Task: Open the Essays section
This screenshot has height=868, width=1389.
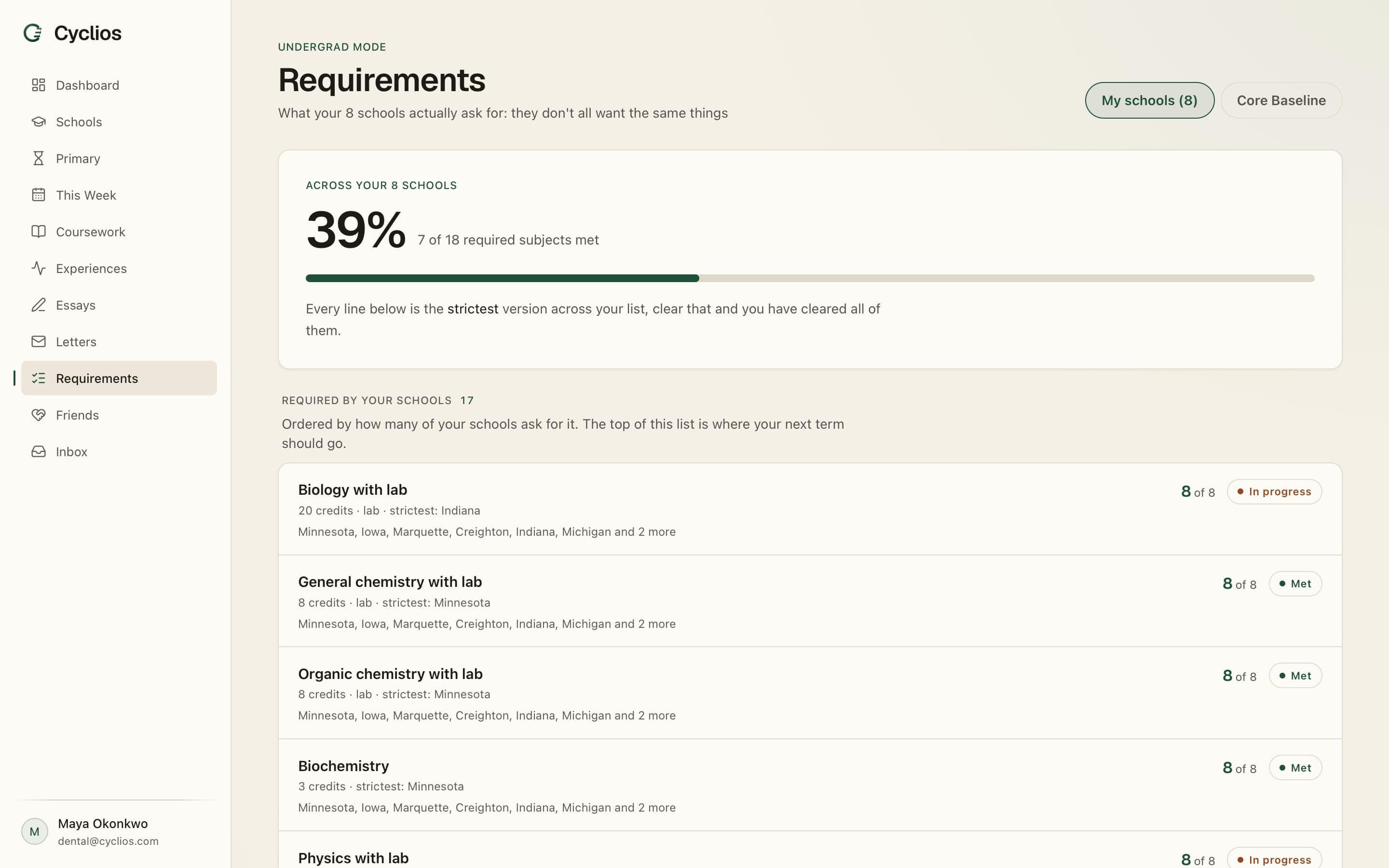Action: click(119, 305)
